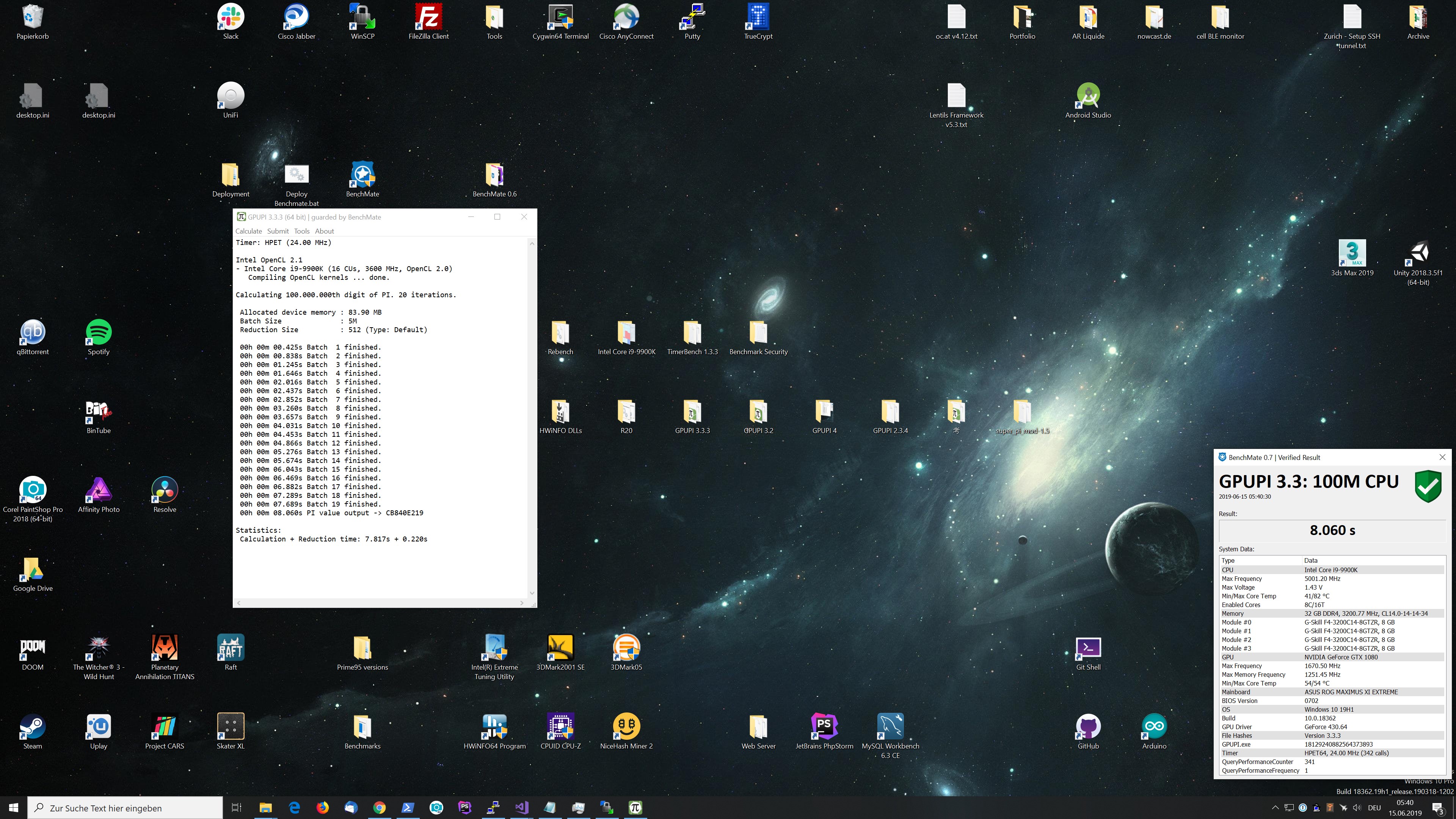Open JetBrains PhpStorm desktop shortcut
This screenshot has width=1456, height=819.
click(824, 731)
